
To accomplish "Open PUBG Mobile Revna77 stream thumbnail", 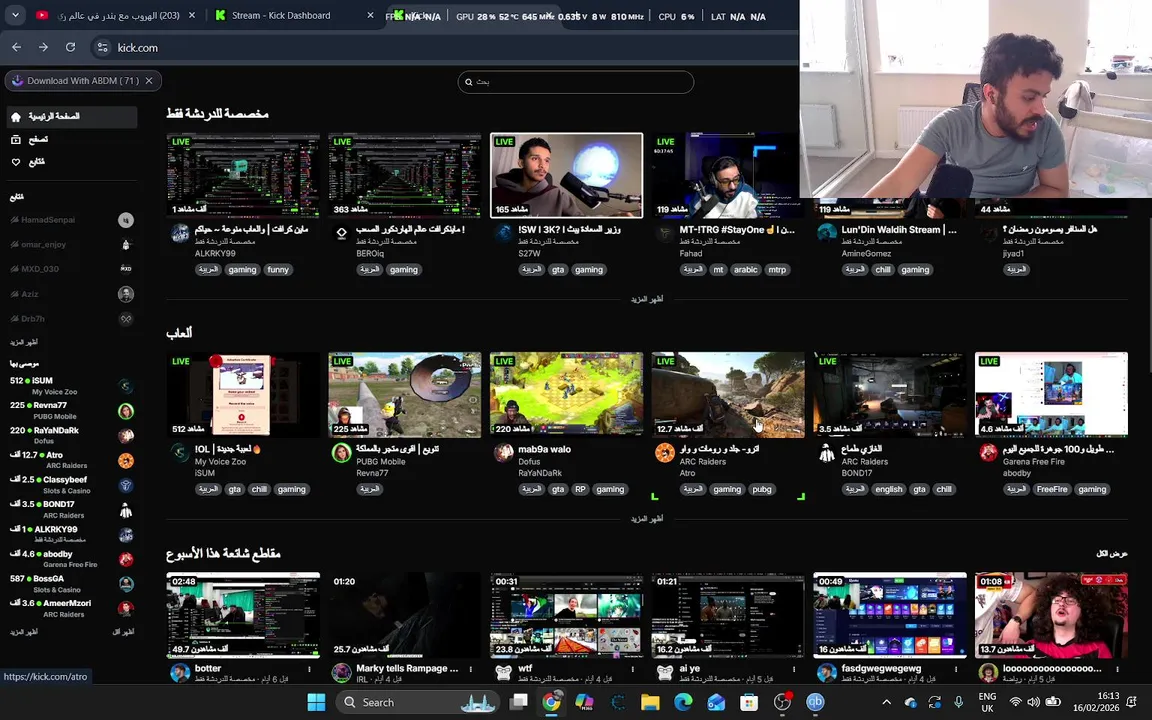I will [405, 395].
